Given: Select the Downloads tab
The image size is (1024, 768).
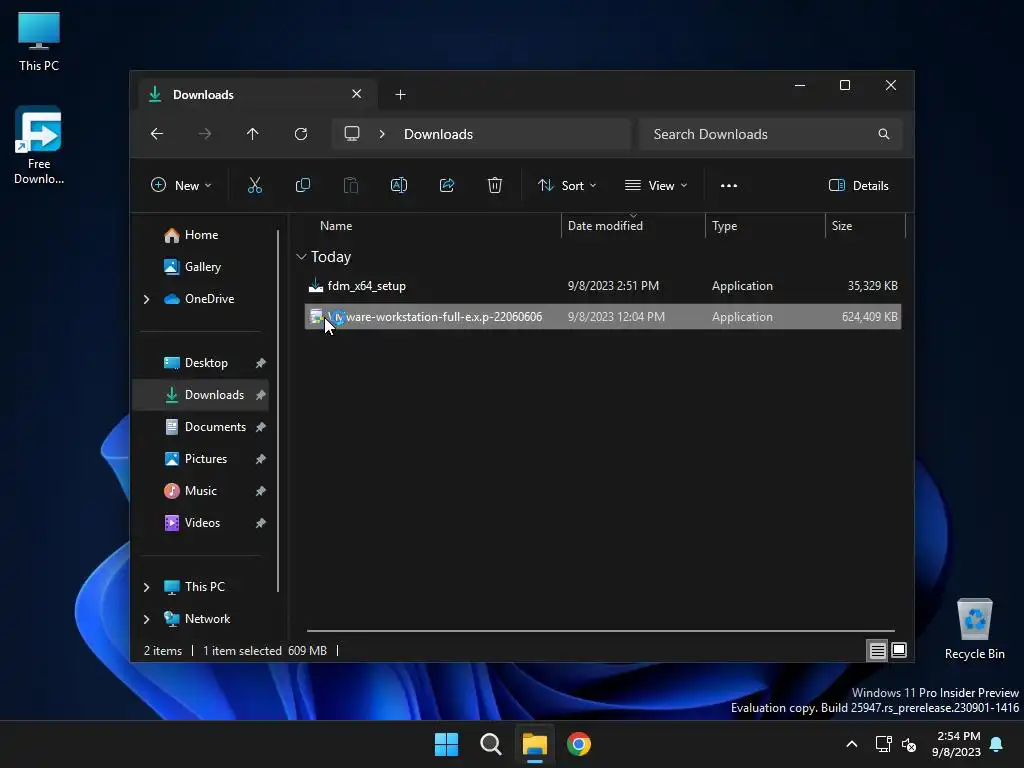Looking at the screenshot, I should (257, 95).
